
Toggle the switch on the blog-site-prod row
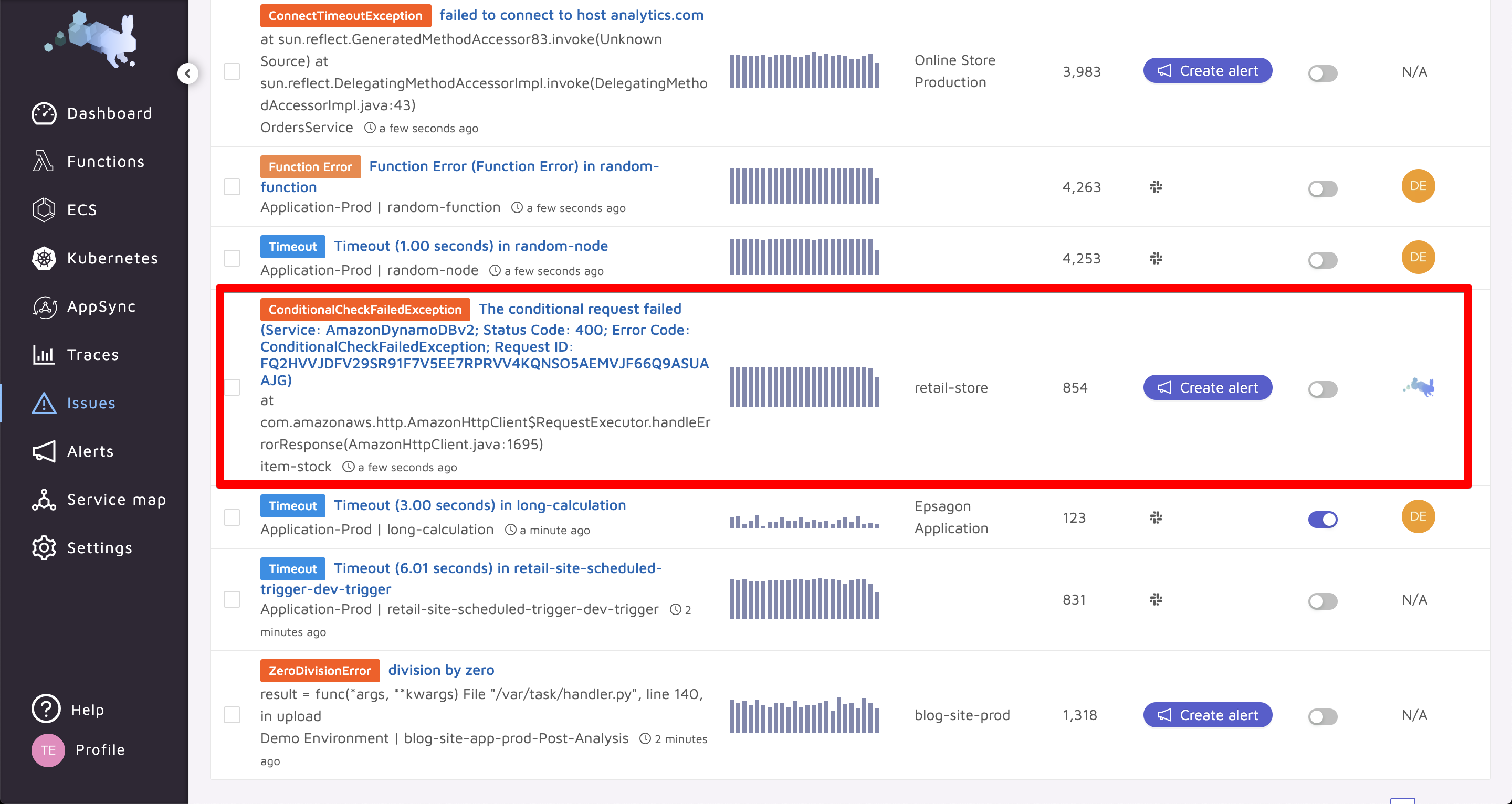[1323, 716]
